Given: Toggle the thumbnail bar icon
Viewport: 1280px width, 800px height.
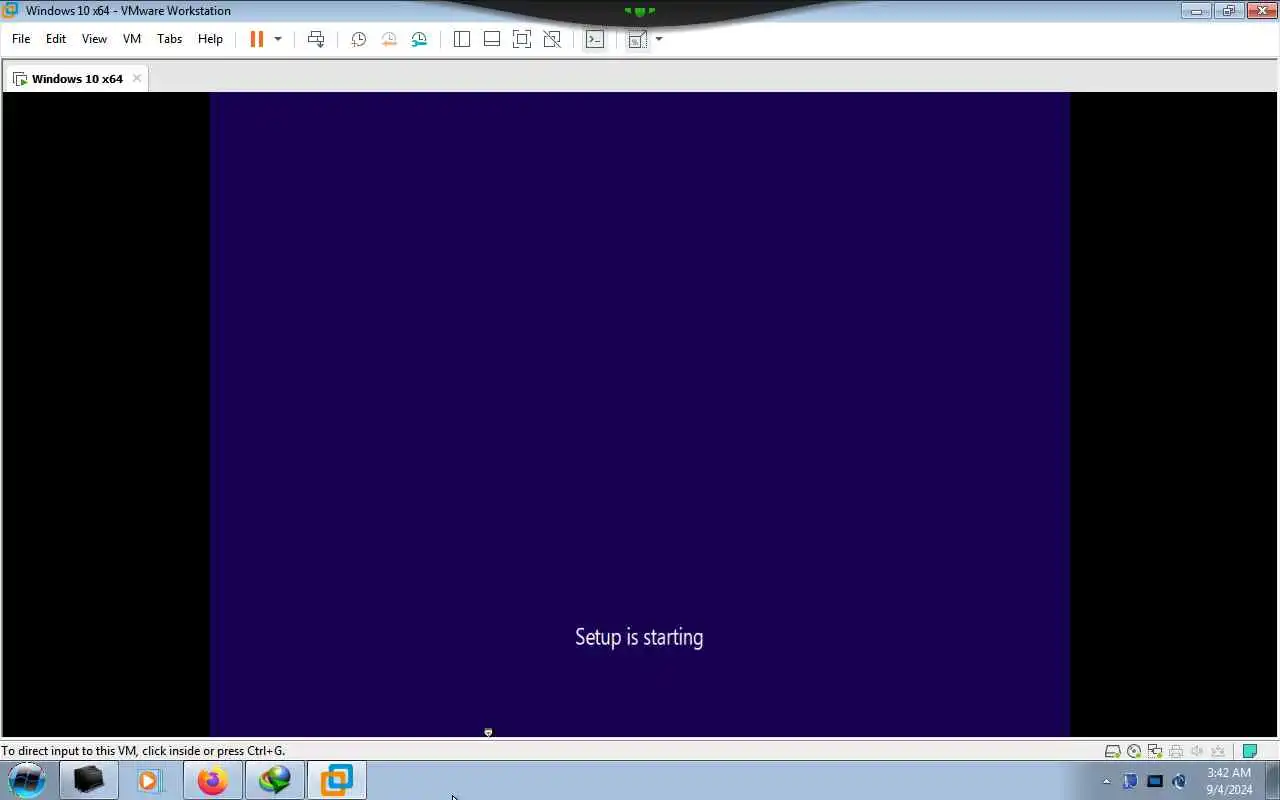Looking at the screenshot, I should point(491,39).
